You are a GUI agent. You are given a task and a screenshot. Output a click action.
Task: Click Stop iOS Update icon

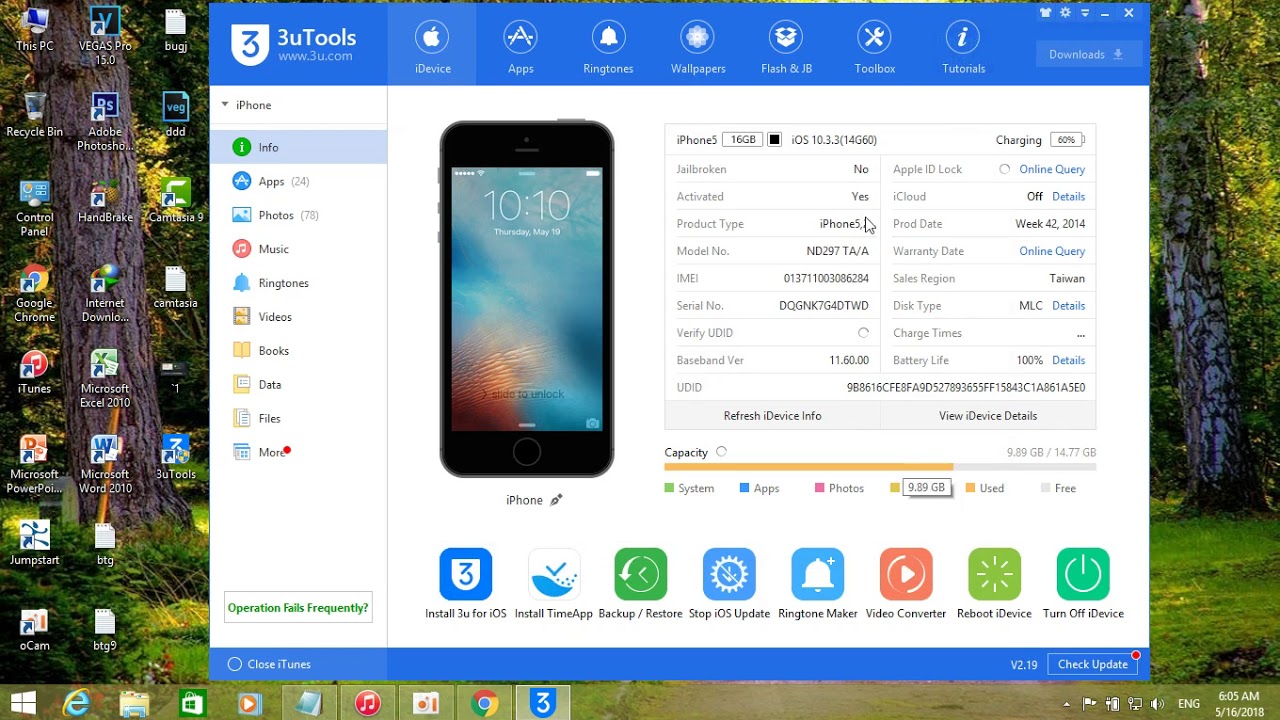click(729, 574)
